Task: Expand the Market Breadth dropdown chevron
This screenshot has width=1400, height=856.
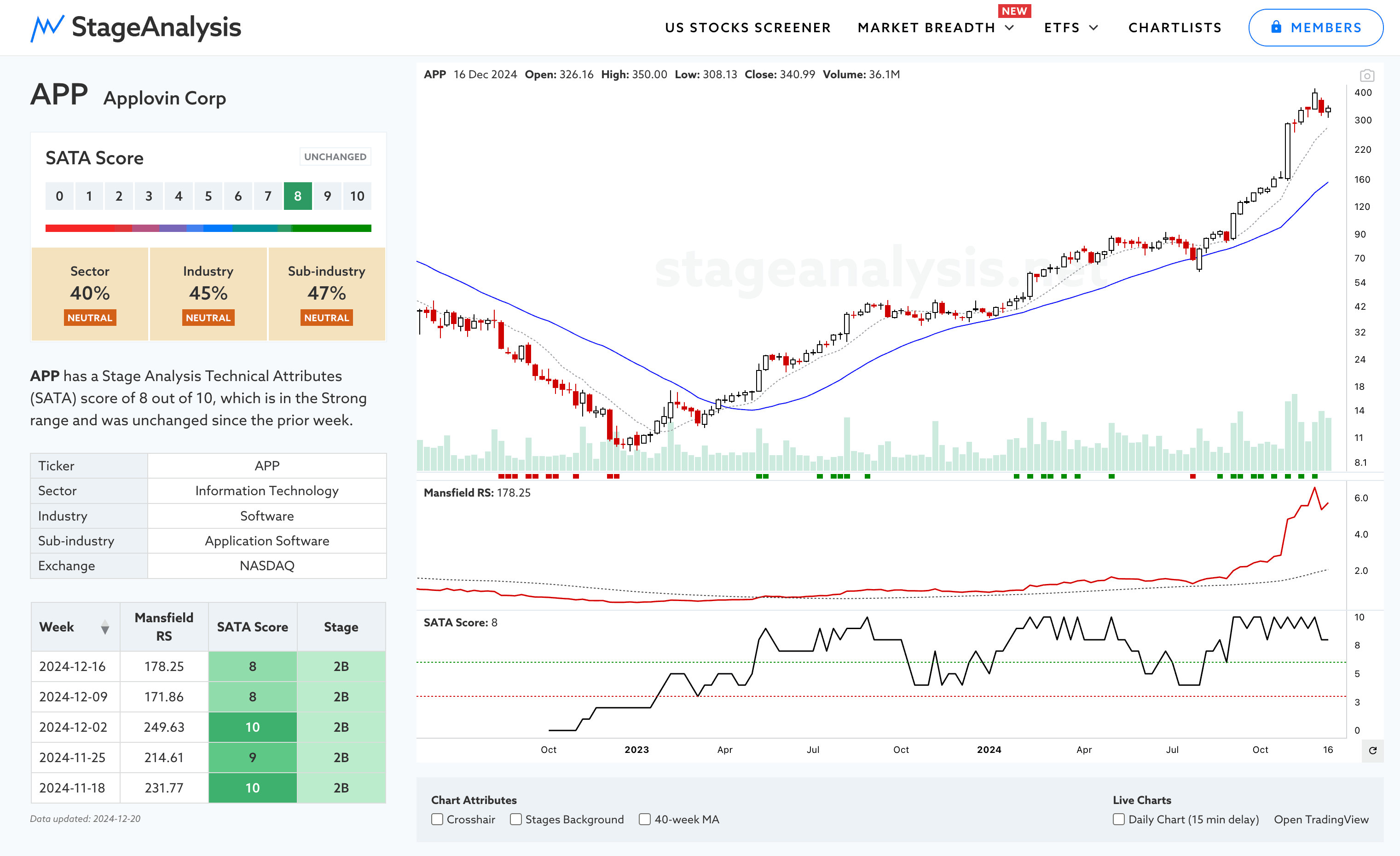Action: (x=1010, y=28)
